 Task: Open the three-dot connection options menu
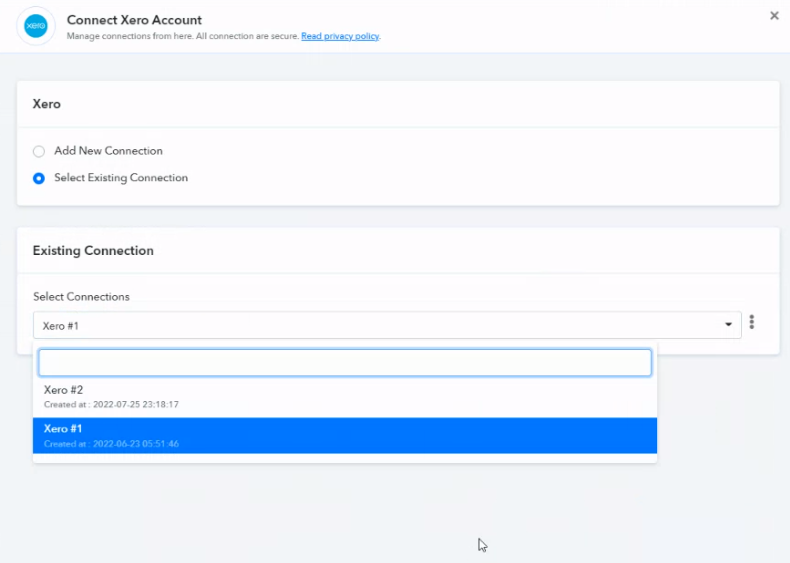(752, 322)
